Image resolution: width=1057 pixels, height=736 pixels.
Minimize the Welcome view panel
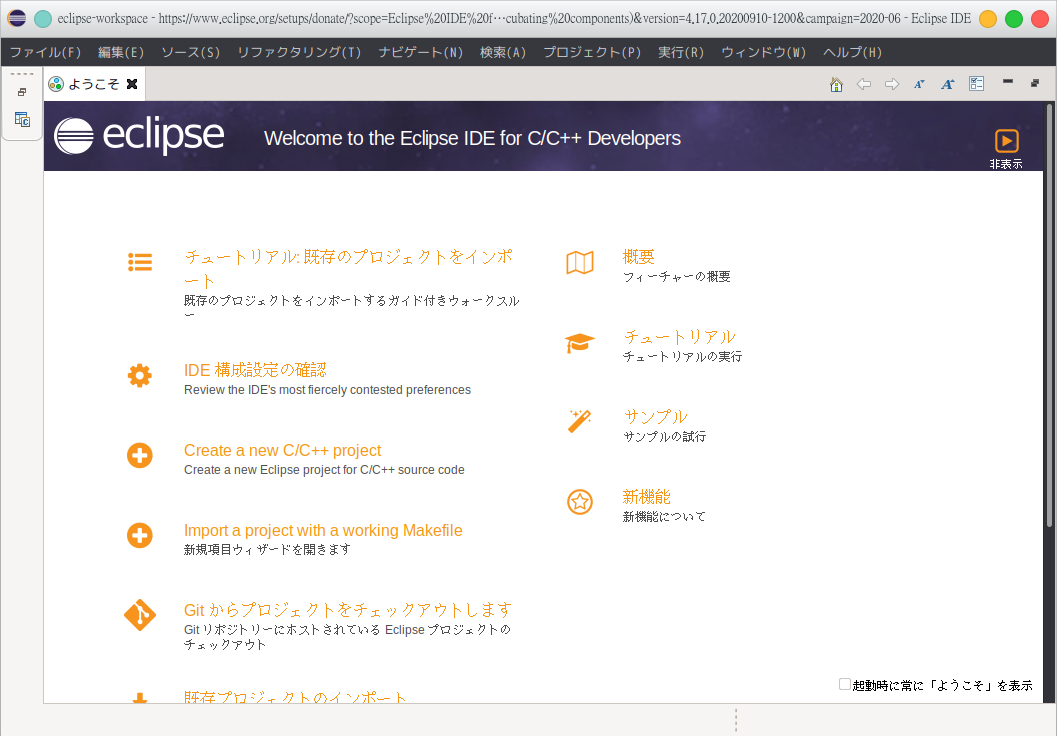coord(1008,82)
